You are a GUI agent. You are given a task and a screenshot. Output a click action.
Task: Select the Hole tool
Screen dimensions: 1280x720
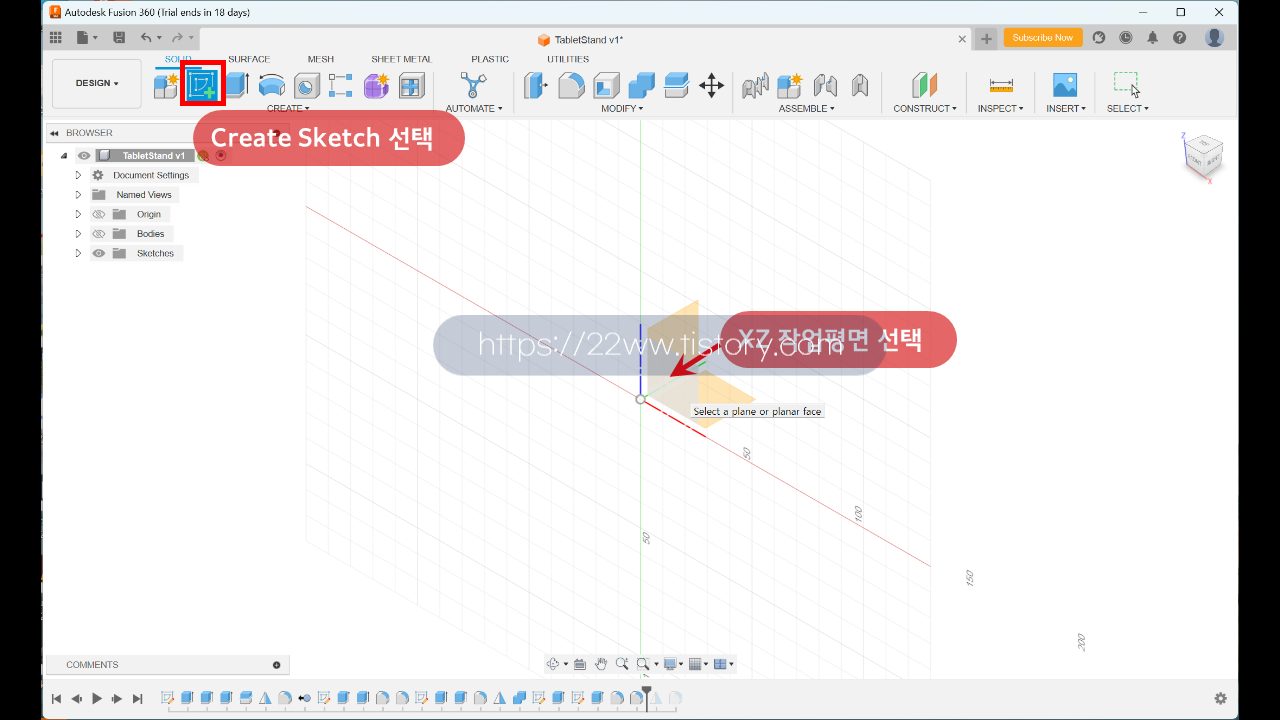(306, 85)
